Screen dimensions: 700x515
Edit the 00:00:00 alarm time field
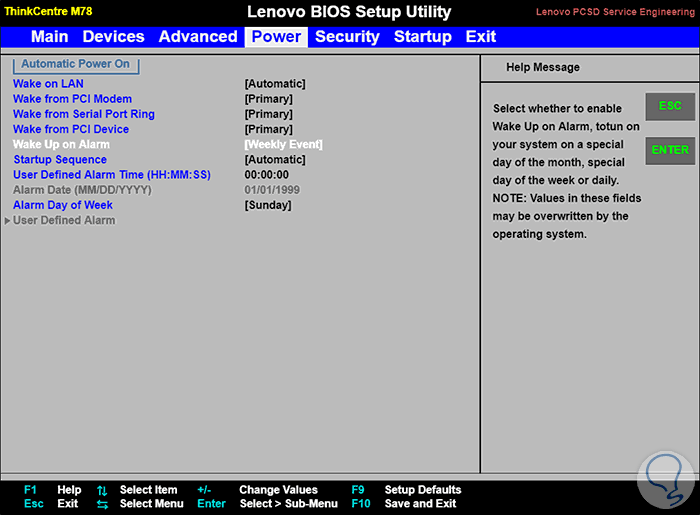(267, 175)
